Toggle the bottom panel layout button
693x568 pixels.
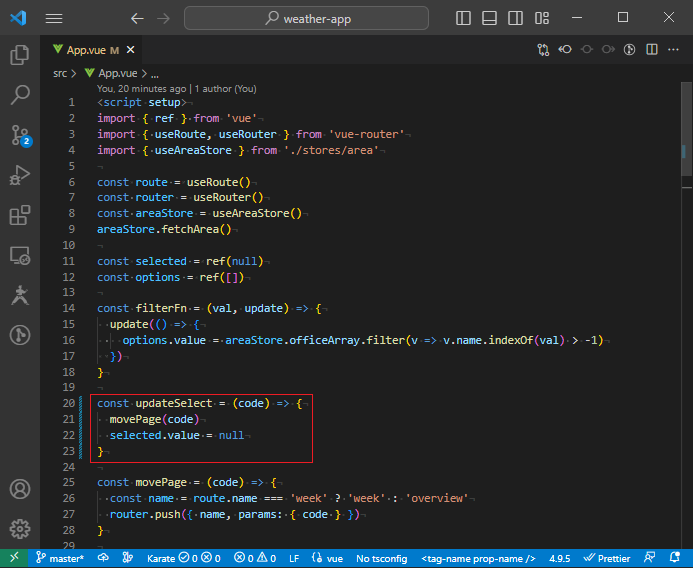(489, 18)
